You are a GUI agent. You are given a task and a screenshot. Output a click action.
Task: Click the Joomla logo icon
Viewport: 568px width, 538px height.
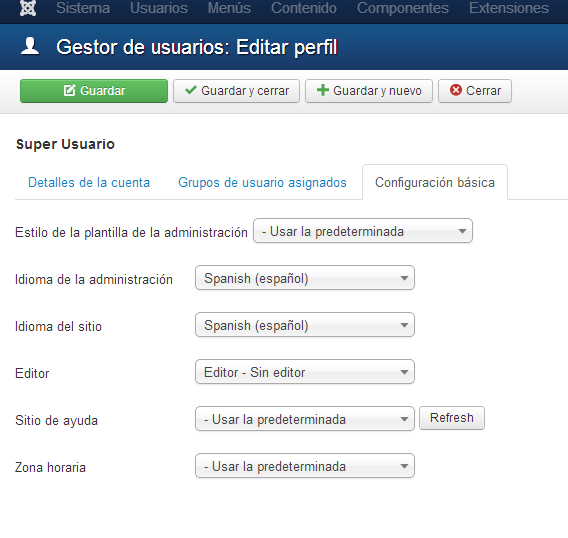28,8
